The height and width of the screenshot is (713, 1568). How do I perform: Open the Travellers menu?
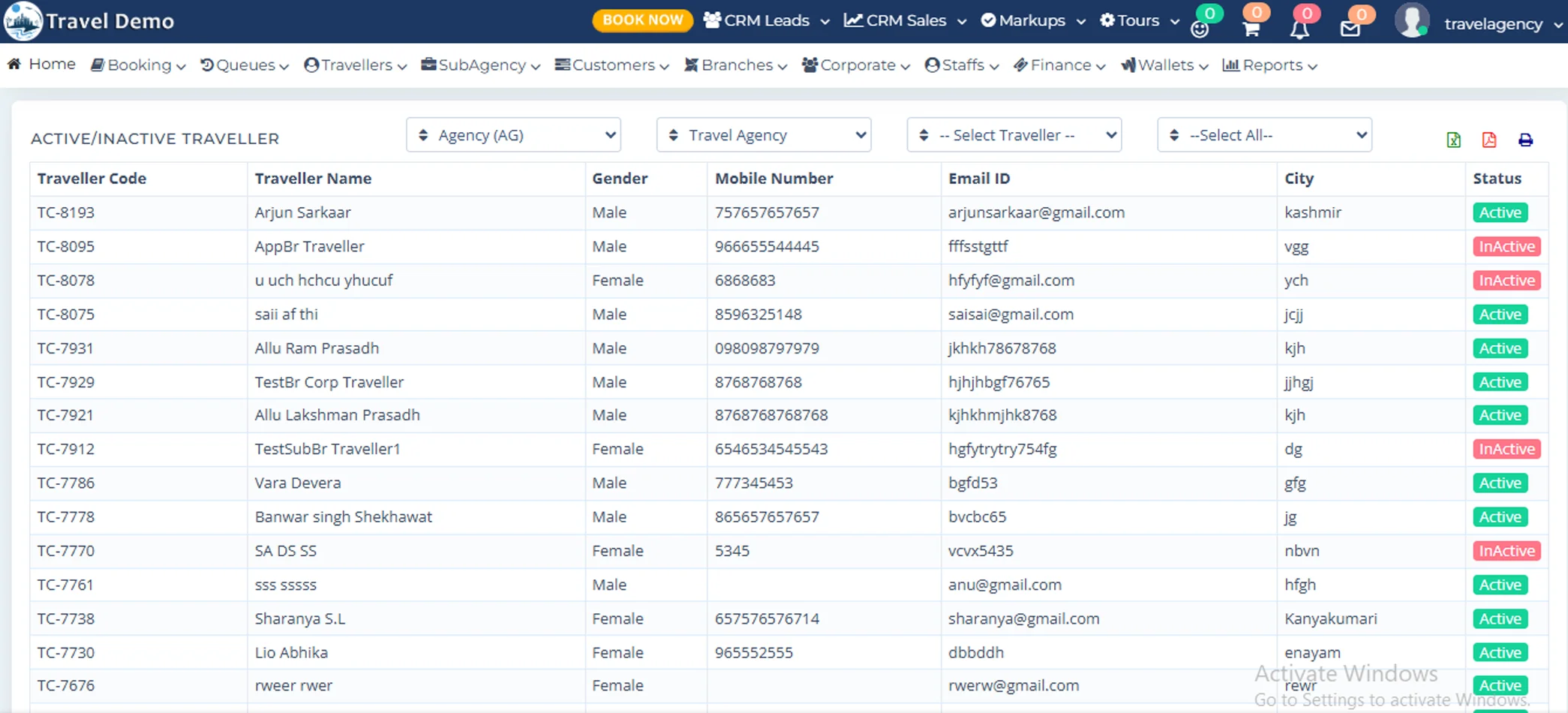click(x=356, y=65)
